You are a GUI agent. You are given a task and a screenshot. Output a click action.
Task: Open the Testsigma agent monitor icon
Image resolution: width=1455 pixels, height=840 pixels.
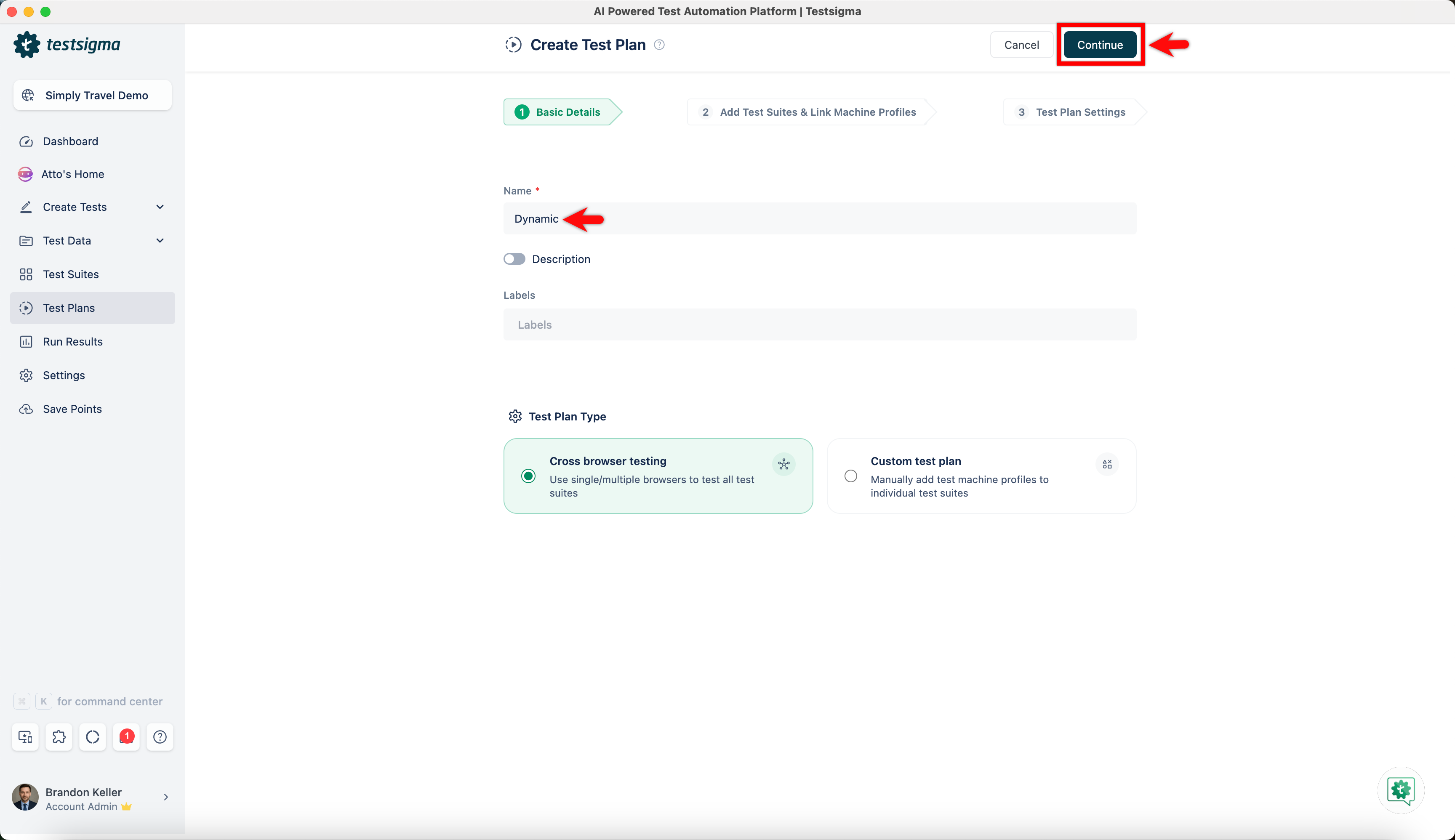point(25,737)
